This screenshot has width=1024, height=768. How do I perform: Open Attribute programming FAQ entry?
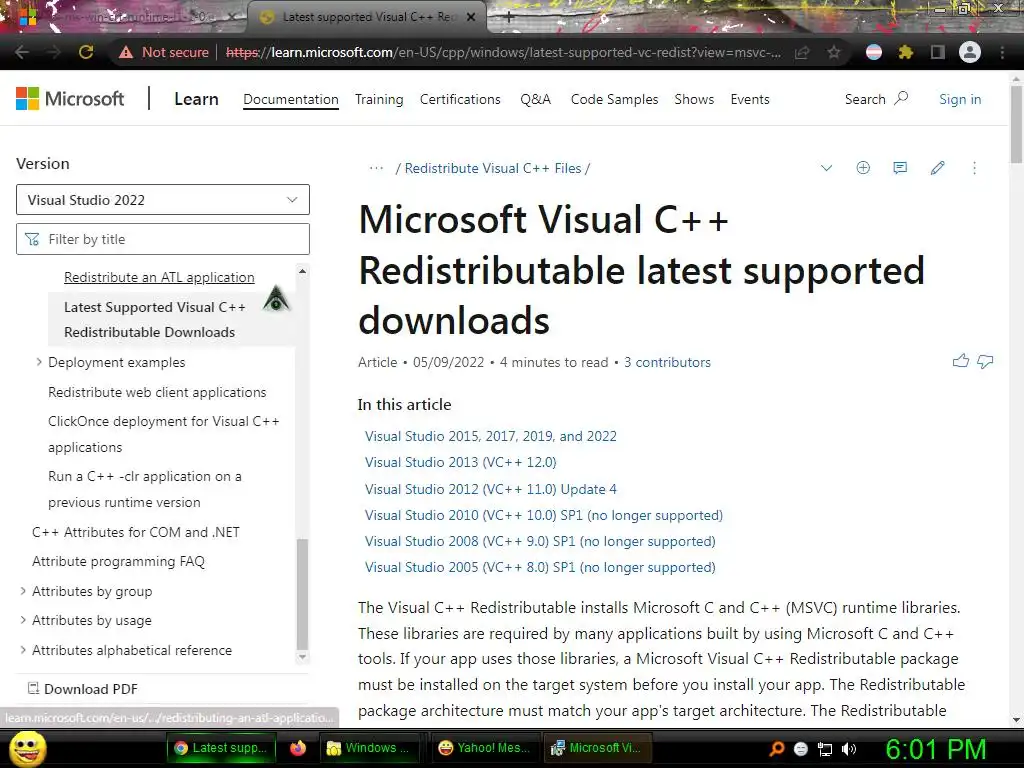point(118,562)
